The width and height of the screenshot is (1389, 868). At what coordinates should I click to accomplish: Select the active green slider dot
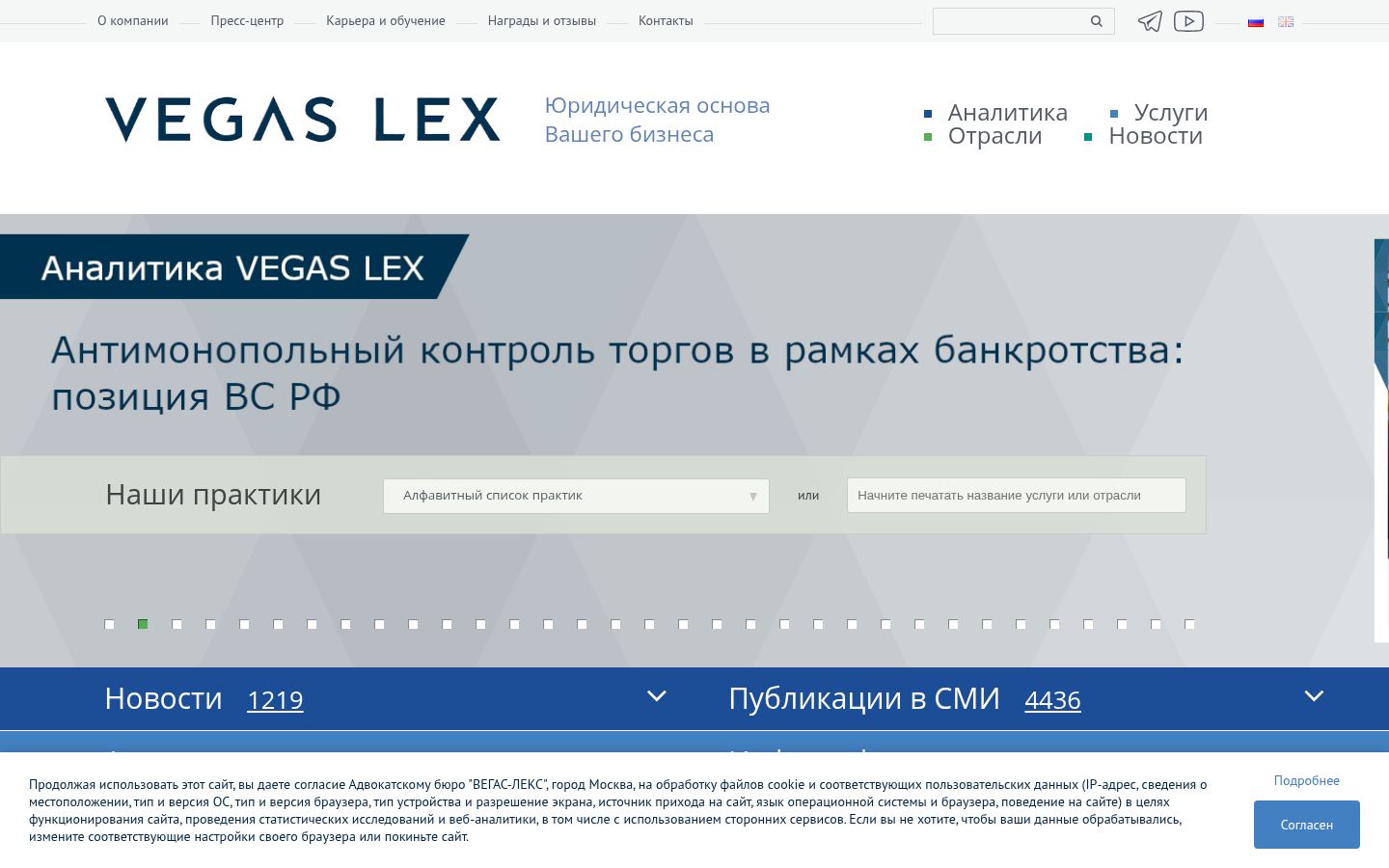pos(143,624)
